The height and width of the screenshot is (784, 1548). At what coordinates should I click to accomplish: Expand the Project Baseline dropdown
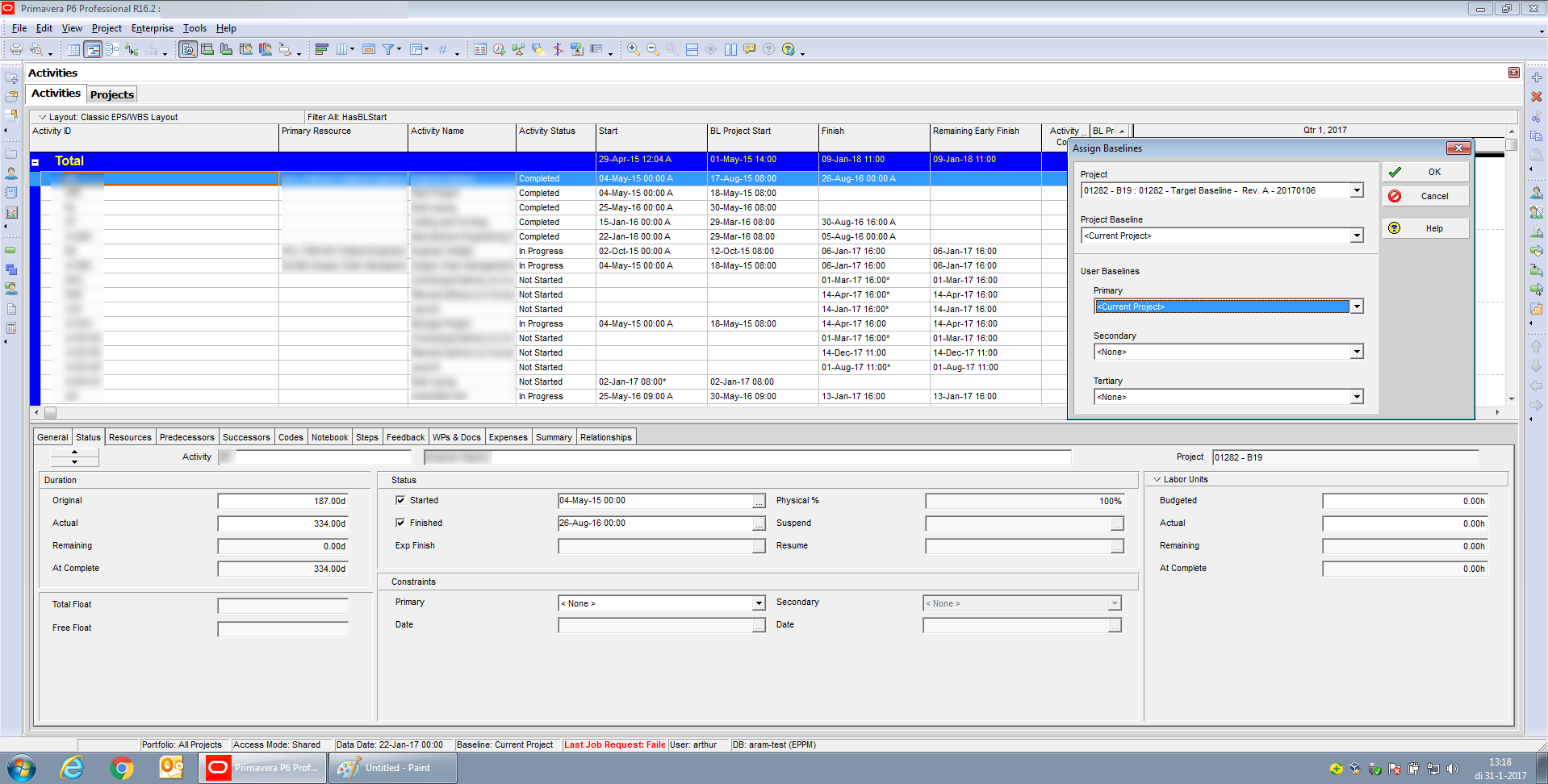1357,236
